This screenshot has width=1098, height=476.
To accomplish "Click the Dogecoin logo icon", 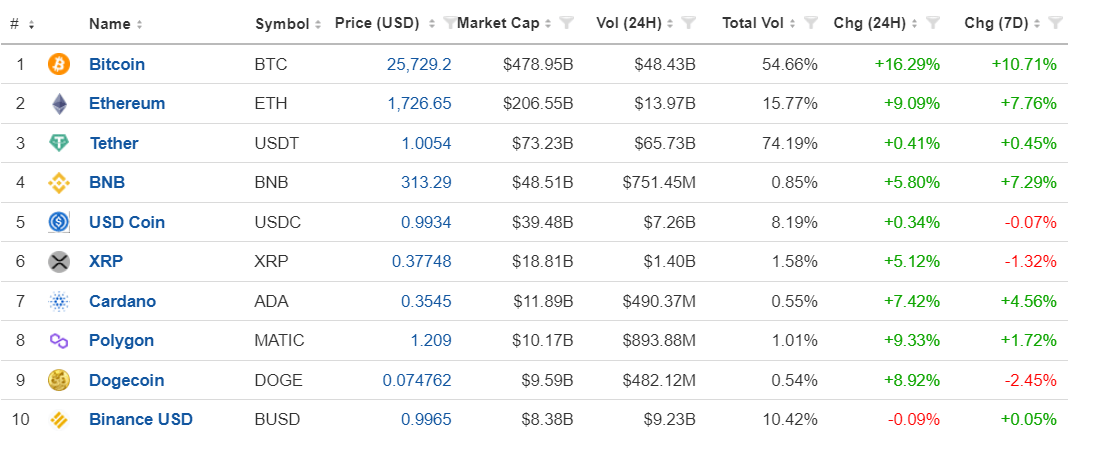I will point(59,380).
